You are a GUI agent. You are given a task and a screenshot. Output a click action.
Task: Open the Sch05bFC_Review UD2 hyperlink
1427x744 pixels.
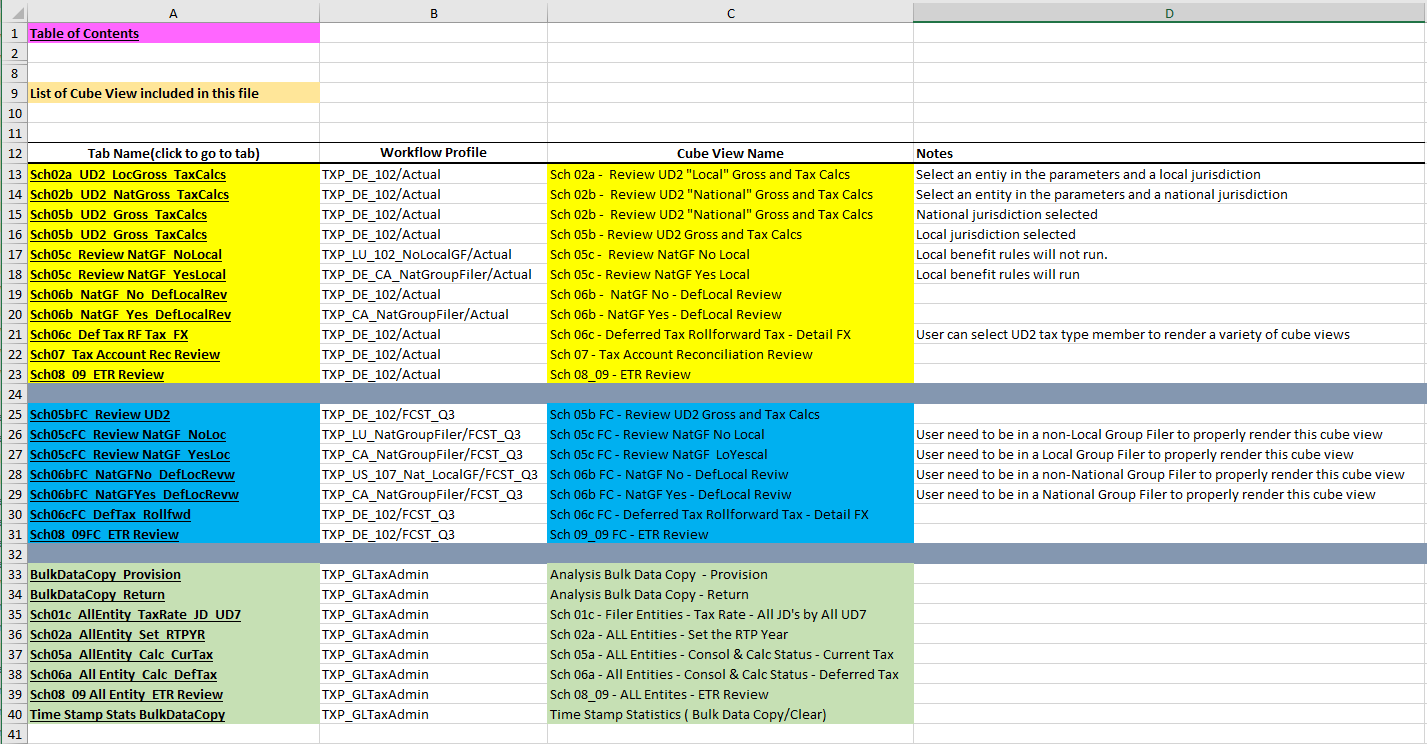coord(100,414)
